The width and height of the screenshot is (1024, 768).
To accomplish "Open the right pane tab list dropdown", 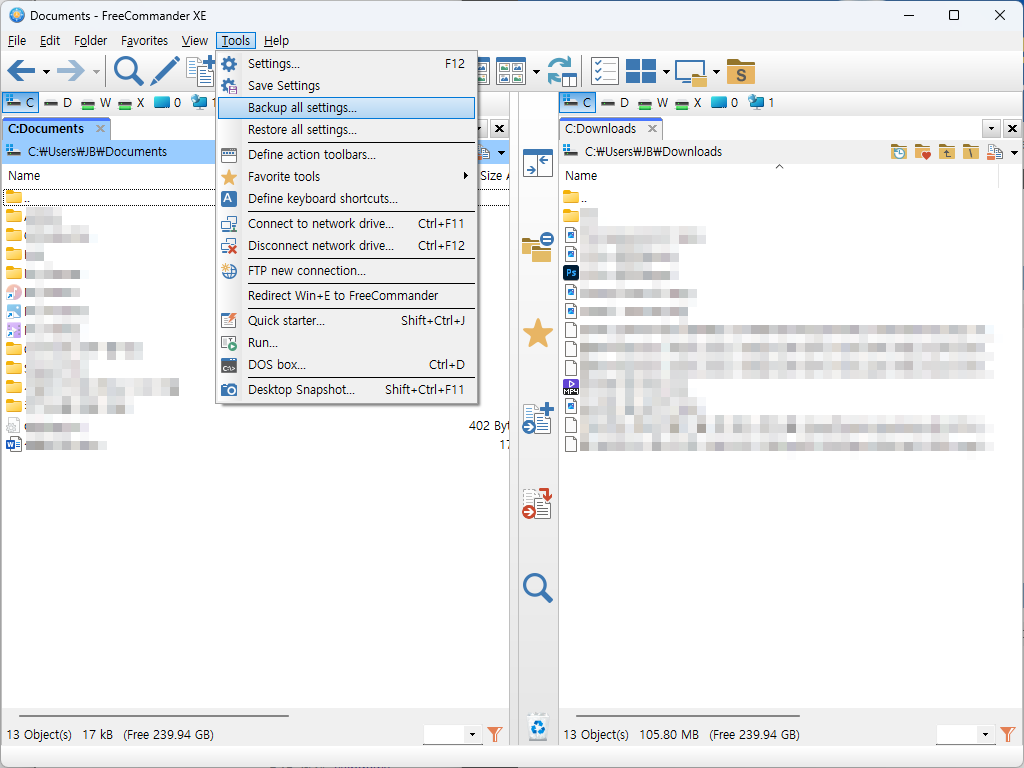I will click(x=991, y=129).
